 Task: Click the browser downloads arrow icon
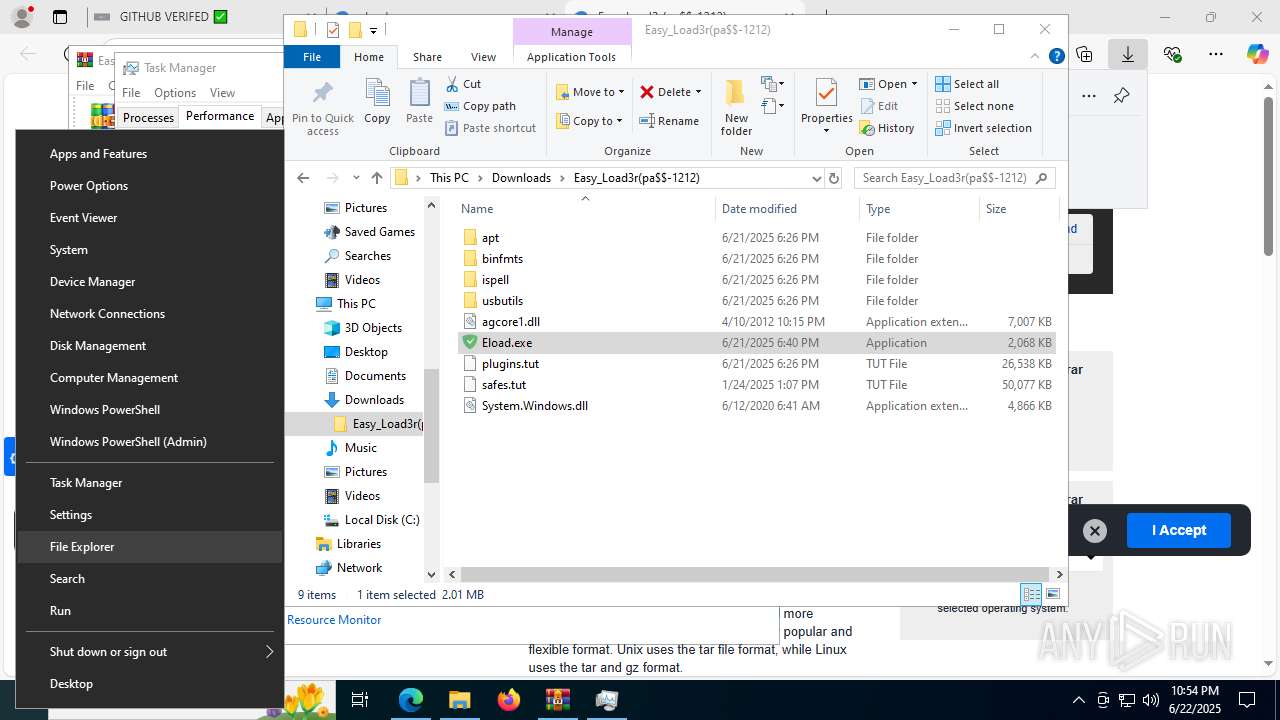pos(1127,55)
